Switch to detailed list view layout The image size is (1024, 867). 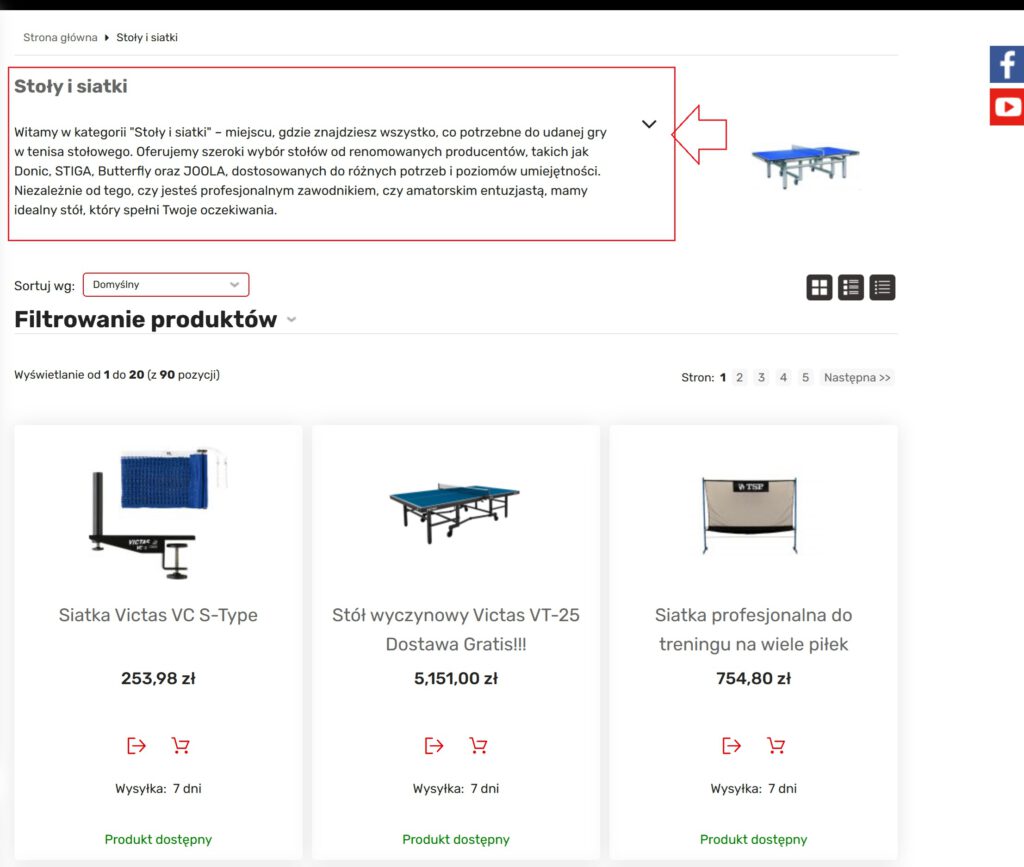coord(850,287)
